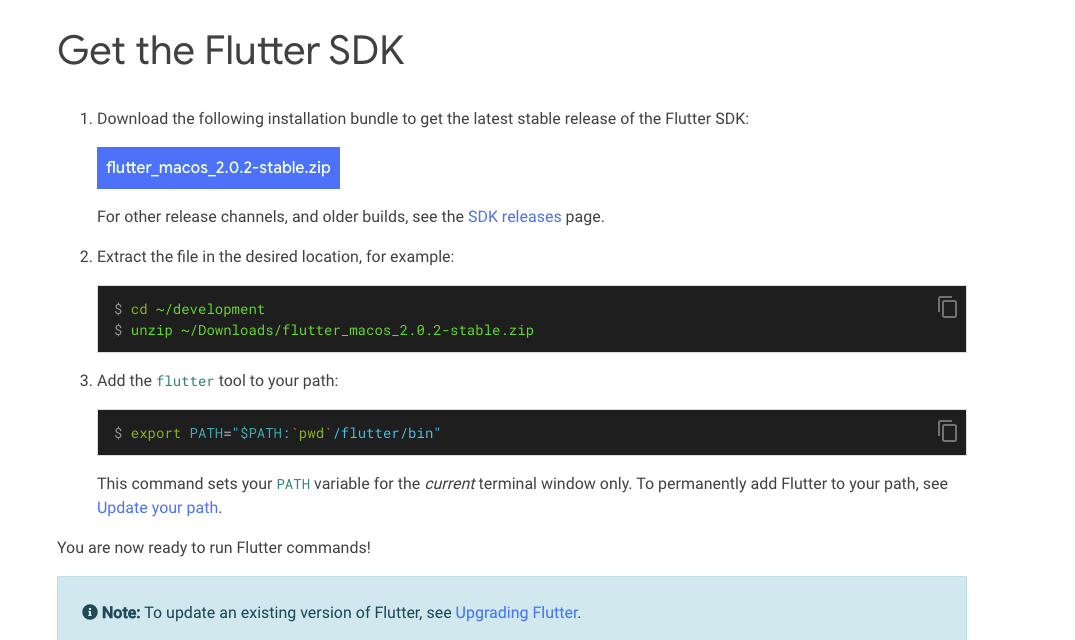Click the export PATH command text
Screen dimensions: 1075x640
(286, 433)
